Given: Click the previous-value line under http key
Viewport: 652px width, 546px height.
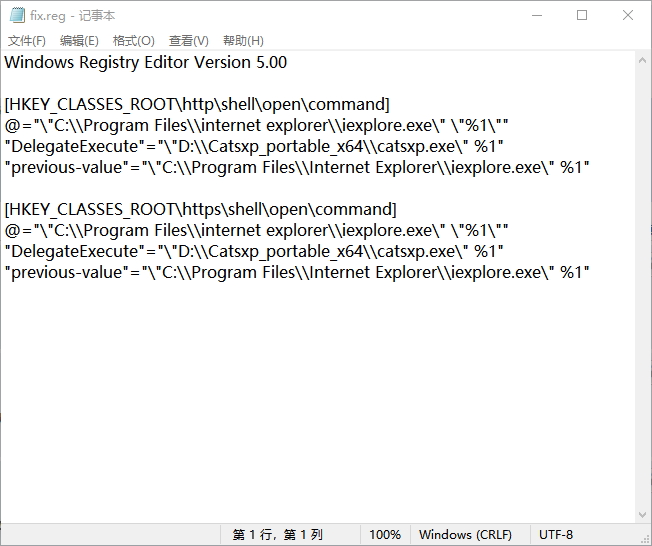Looking at the screenshot, I should click(297, 167).
